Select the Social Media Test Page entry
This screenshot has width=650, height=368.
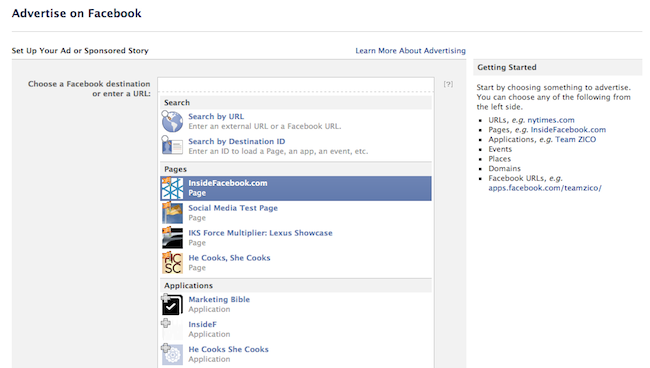pyautogui.click(x=296, y=213)
